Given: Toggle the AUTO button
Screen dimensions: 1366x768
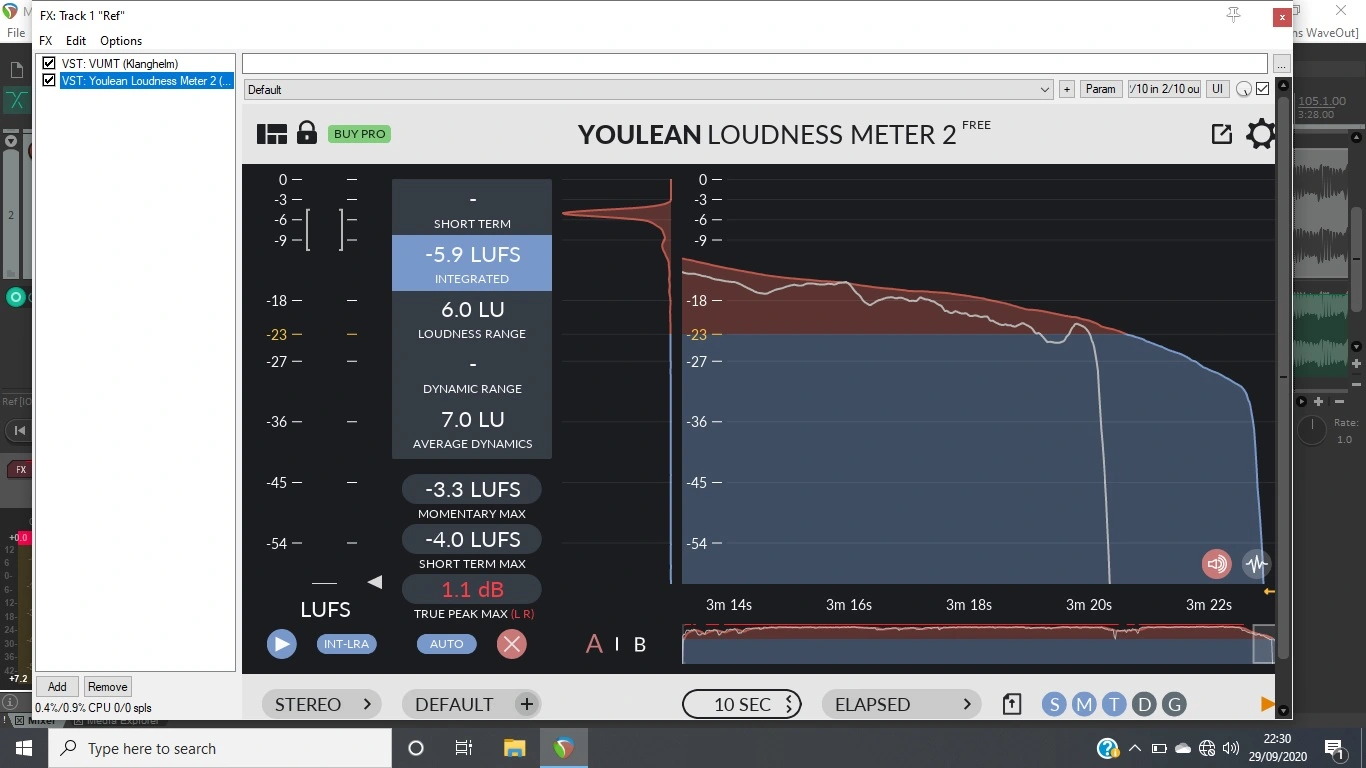Looking at the screenshot, I should pos(446,644).
